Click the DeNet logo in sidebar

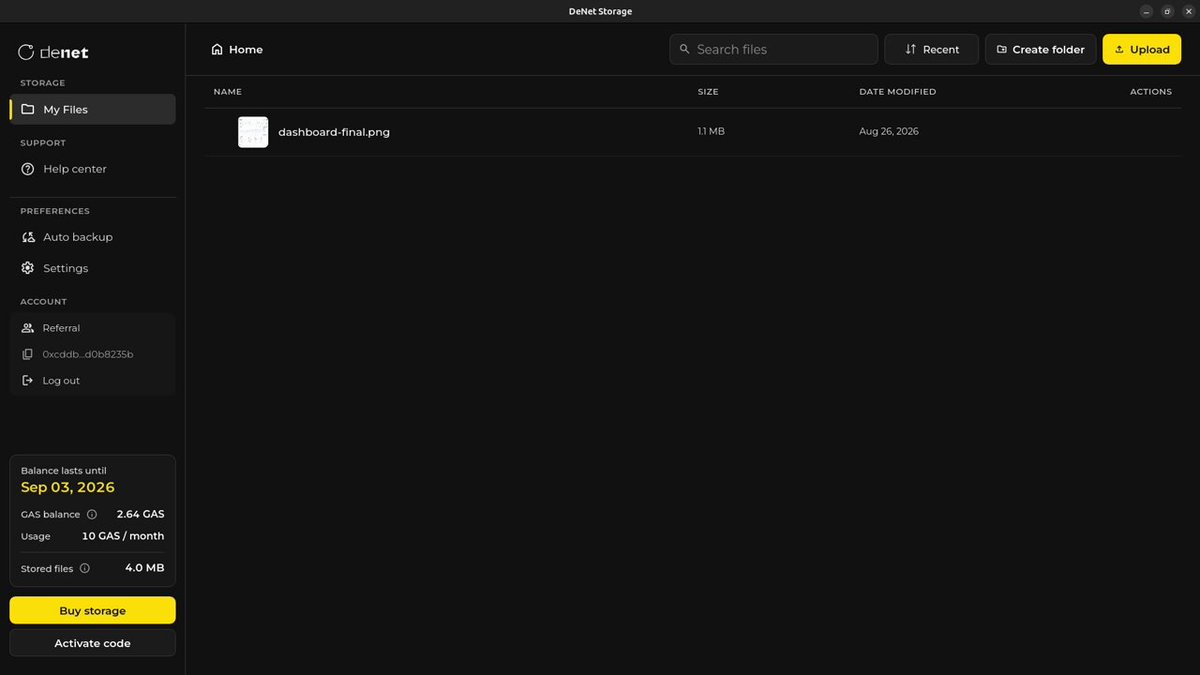point(54,52)
